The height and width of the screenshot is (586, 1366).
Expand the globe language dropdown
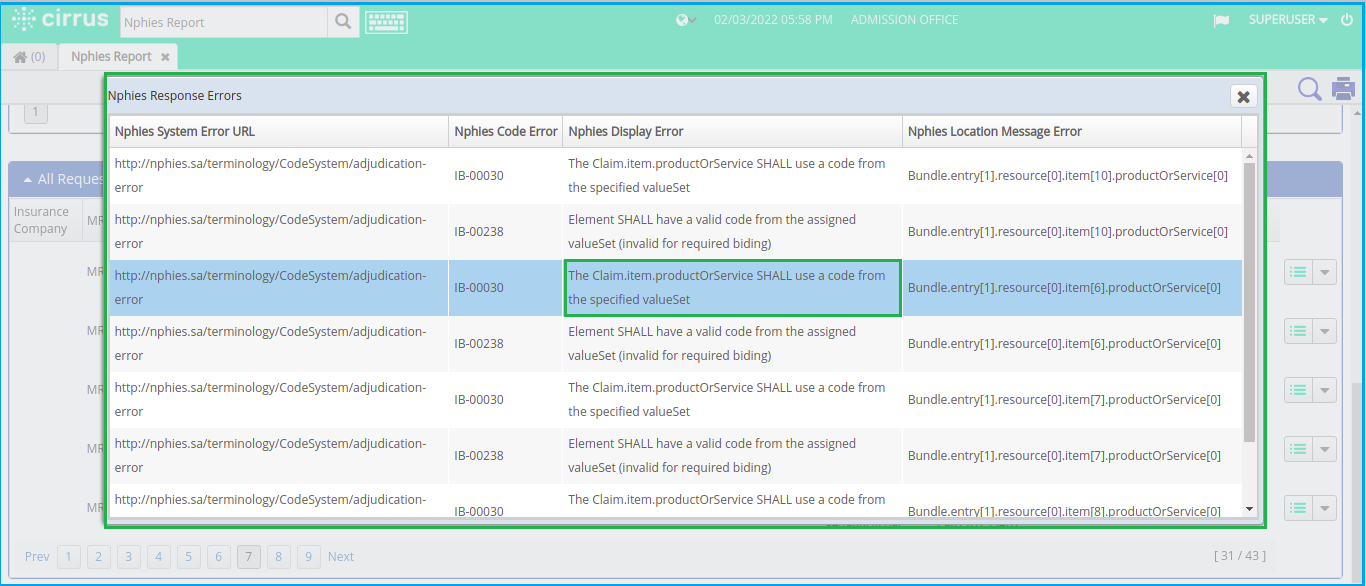pyautogui.click(x=685, y=18)
